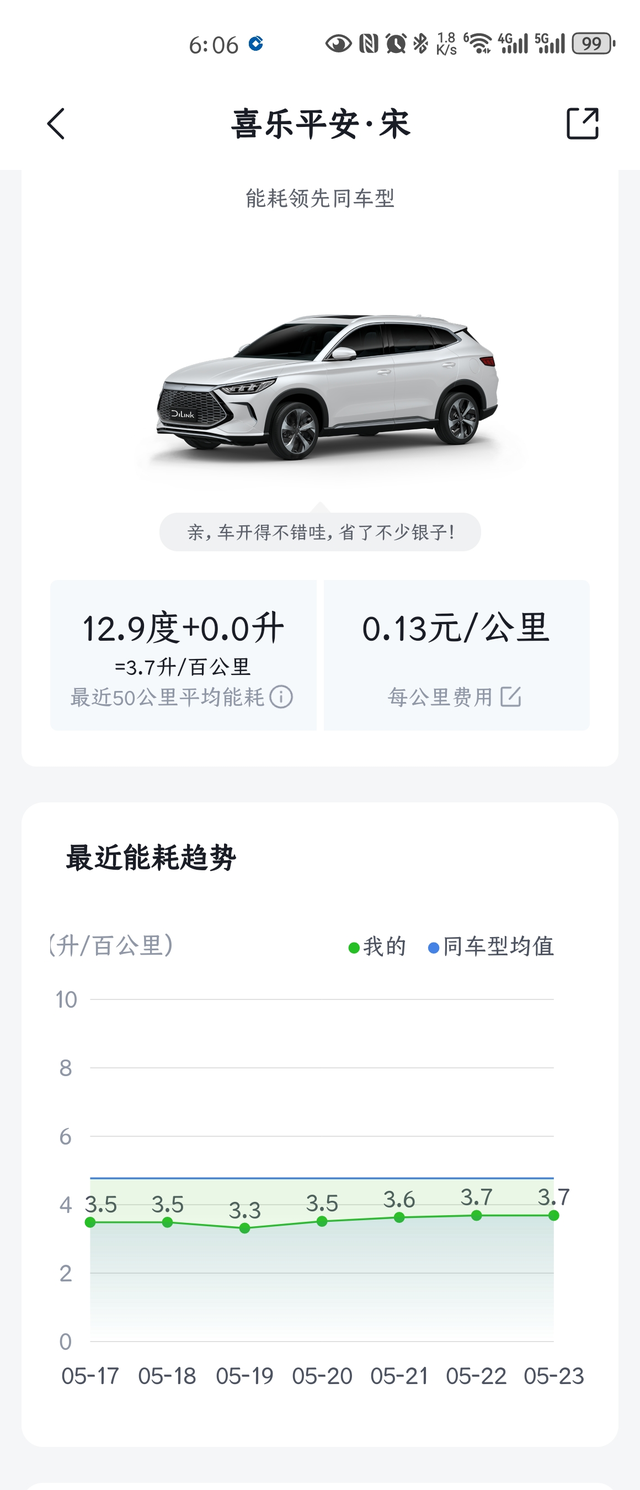The height and width of the screenshot is (1490, 640).
Task: Select the 05-23 data point on chart
Action: coord(553,1215)
